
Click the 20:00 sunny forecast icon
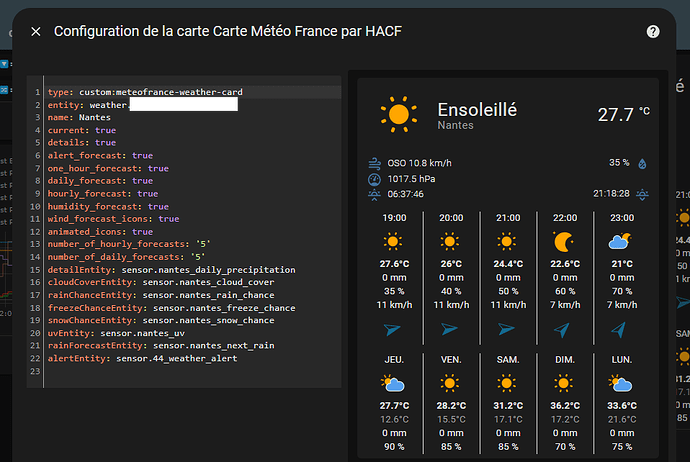pyautogui.click(x=450, y=242)
